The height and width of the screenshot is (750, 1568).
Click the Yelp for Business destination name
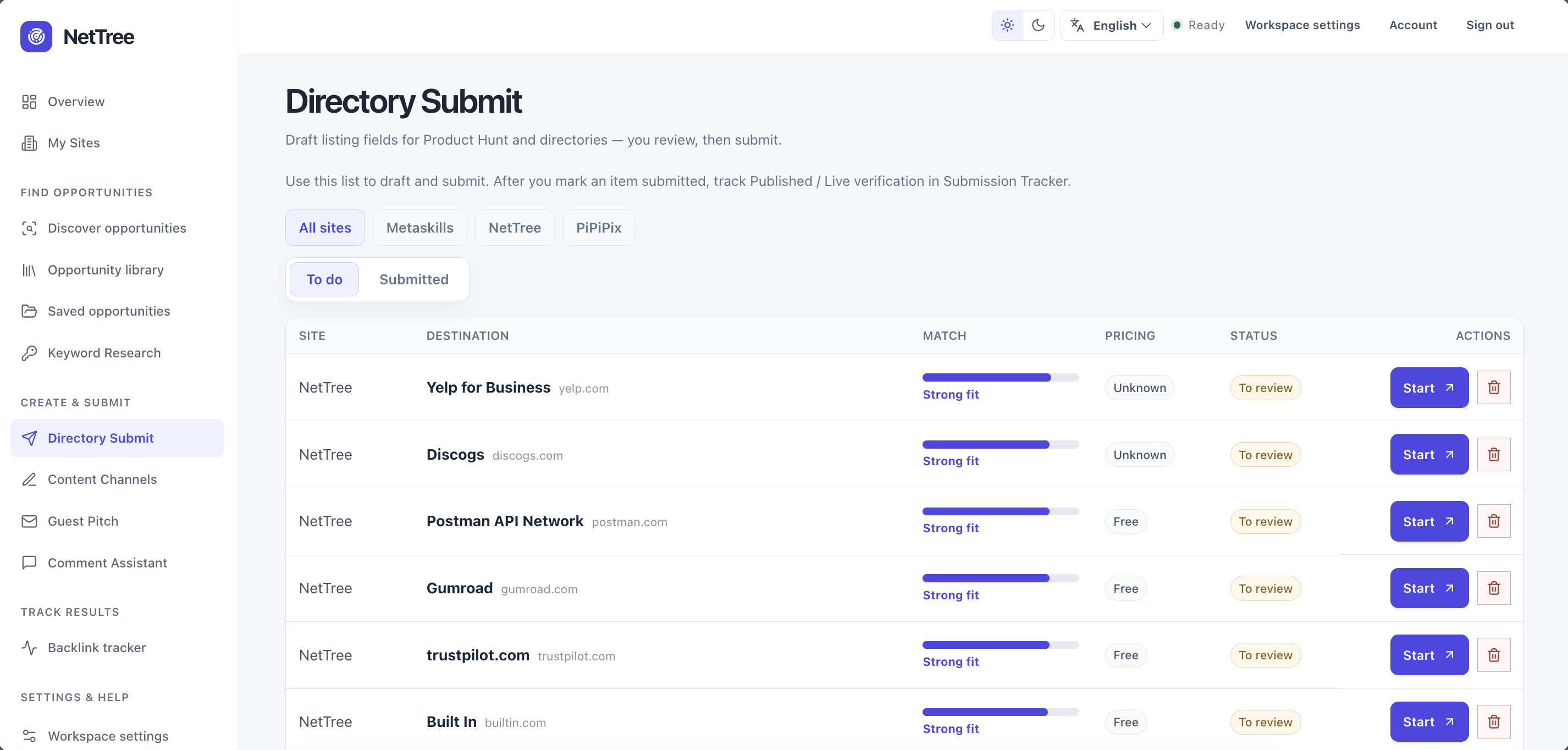tap(488, 388)
